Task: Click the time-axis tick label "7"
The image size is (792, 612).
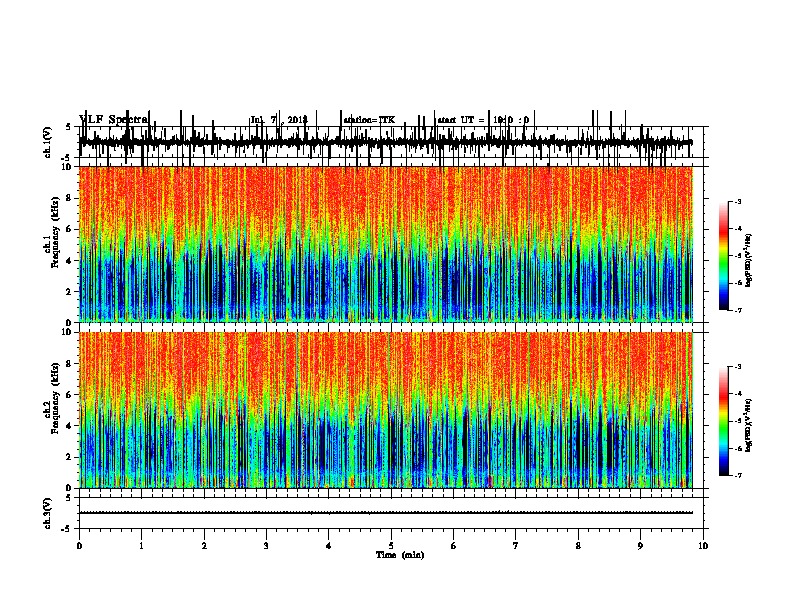Action: [516, 545]
